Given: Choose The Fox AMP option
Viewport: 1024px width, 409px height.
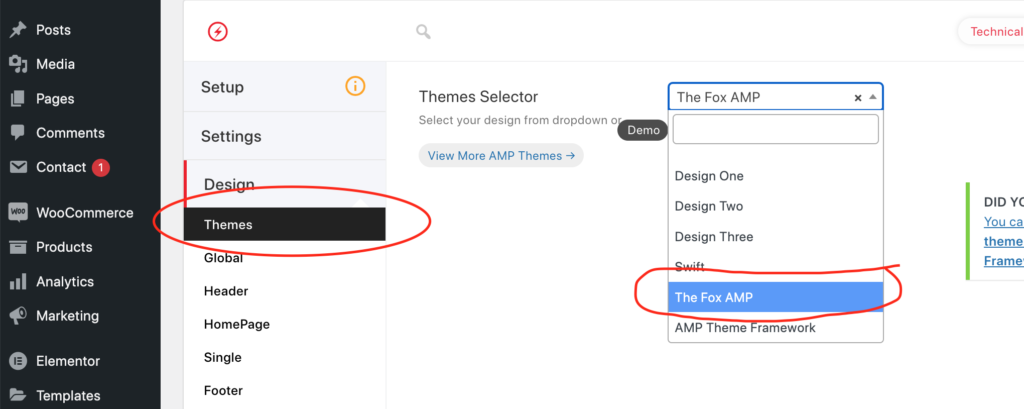Looking at the screenshot, I should coord(776,297).
